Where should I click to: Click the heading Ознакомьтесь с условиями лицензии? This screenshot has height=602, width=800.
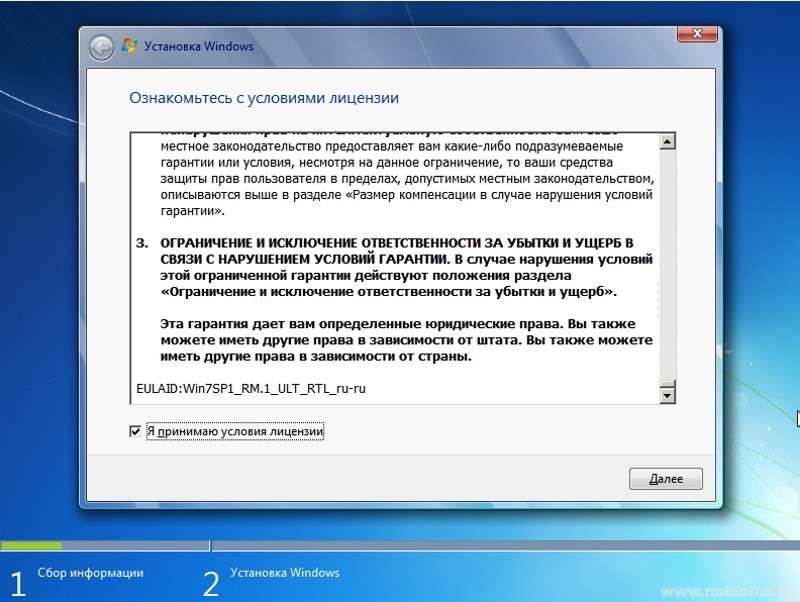[x=264, y=98]
